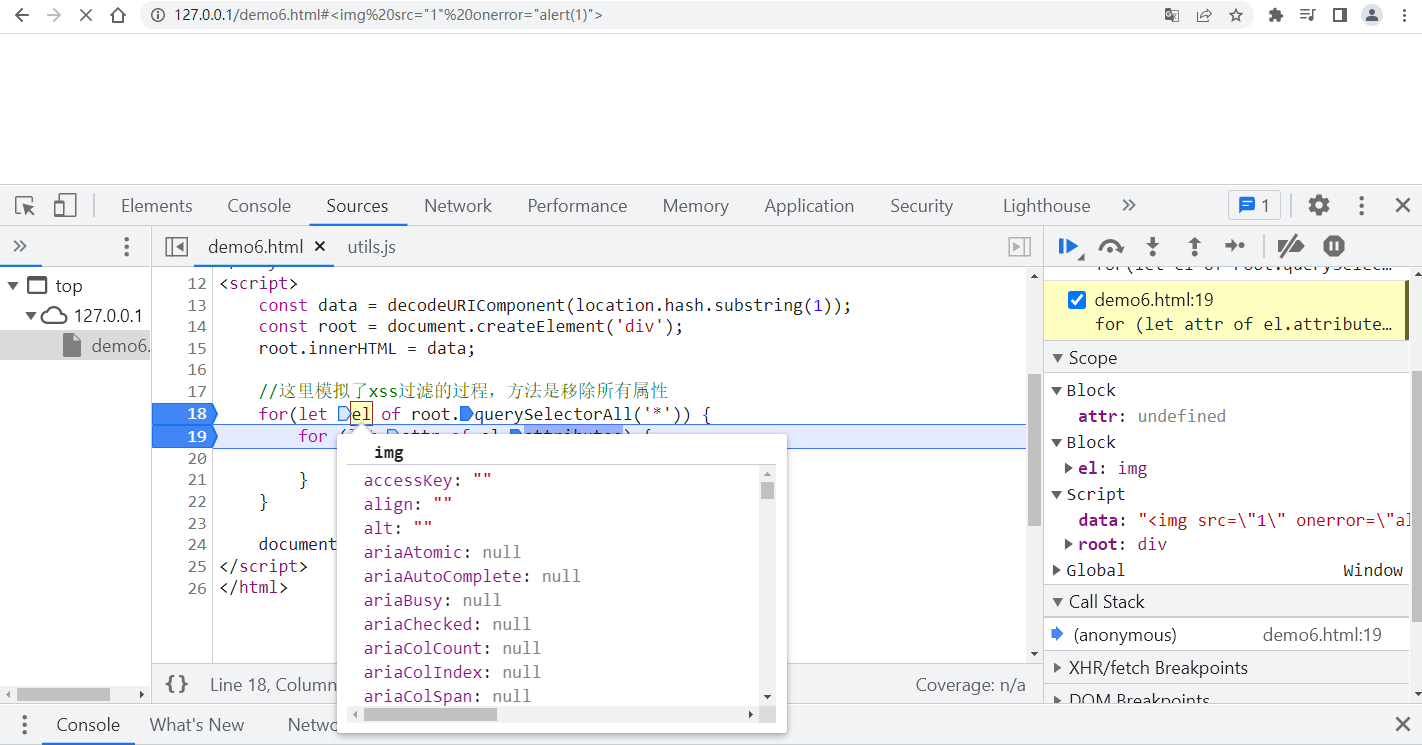
Task: Collapse the top tree node
Action: [x=13, y=286]
